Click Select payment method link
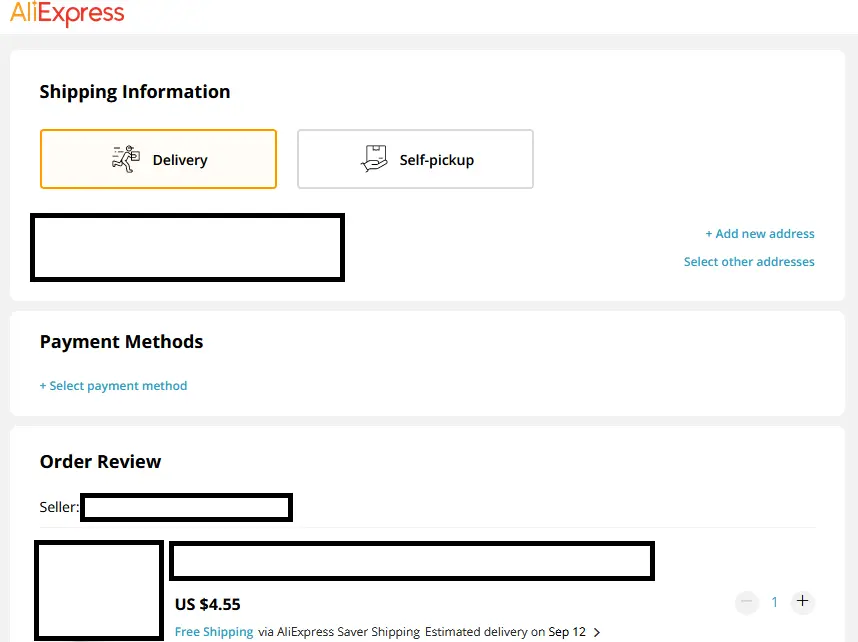 [113, 386]
